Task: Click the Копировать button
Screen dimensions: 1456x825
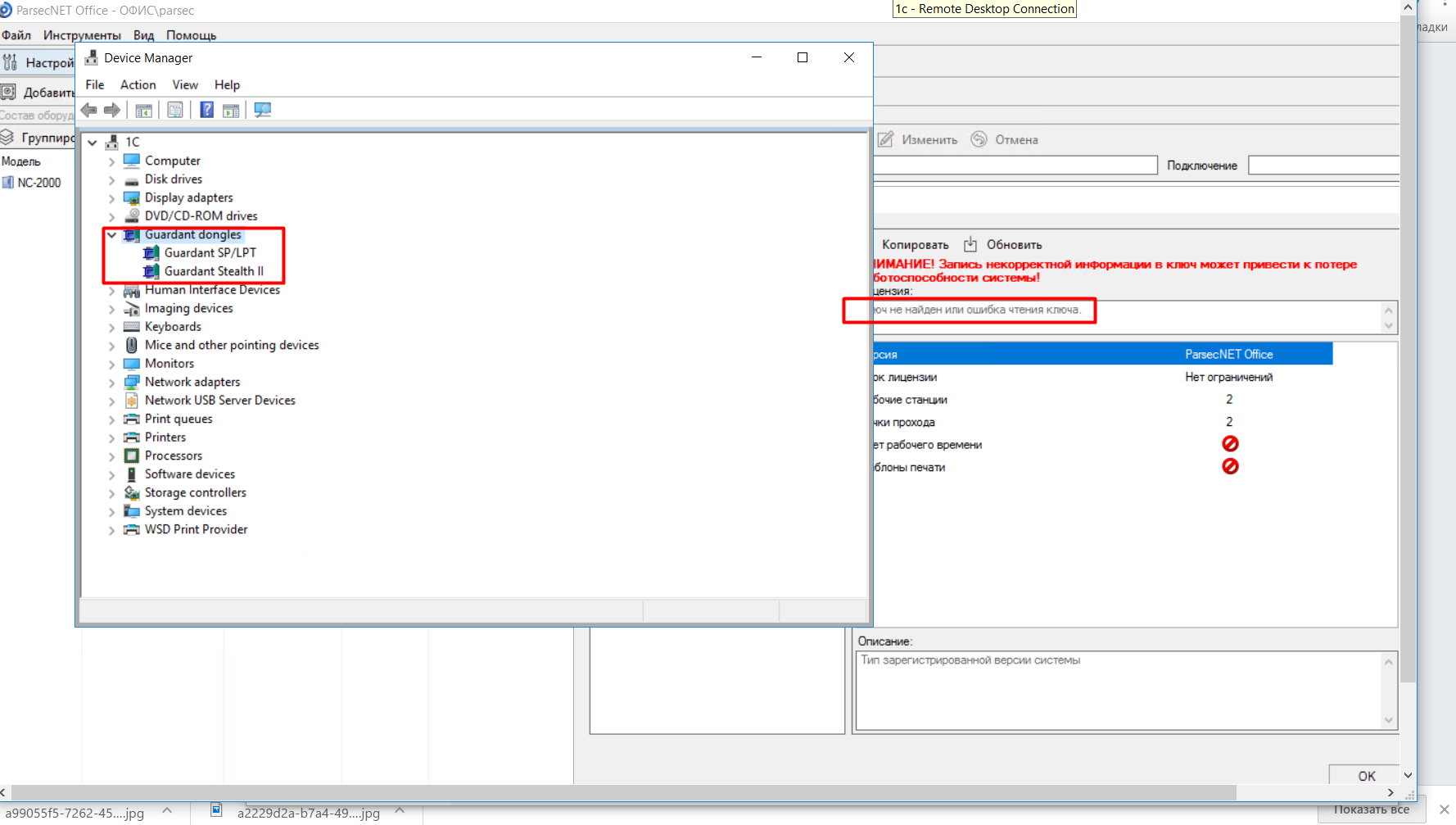Action: point(915,245)
